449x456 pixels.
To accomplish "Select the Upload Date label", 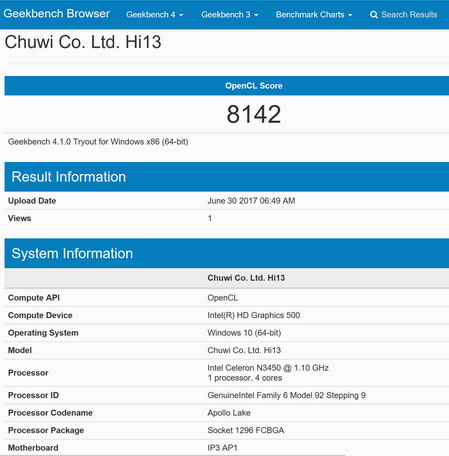I will click(x=32, y=201).
